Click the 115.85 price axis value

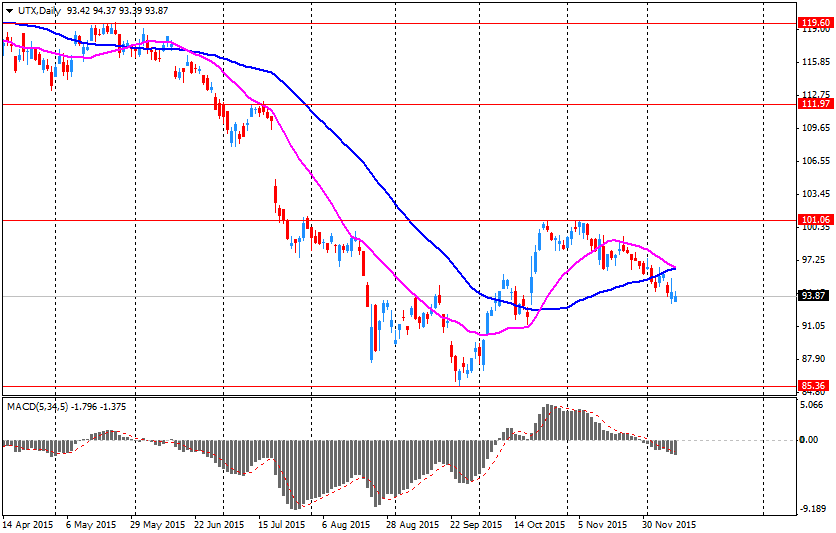[x=816, y=62]
